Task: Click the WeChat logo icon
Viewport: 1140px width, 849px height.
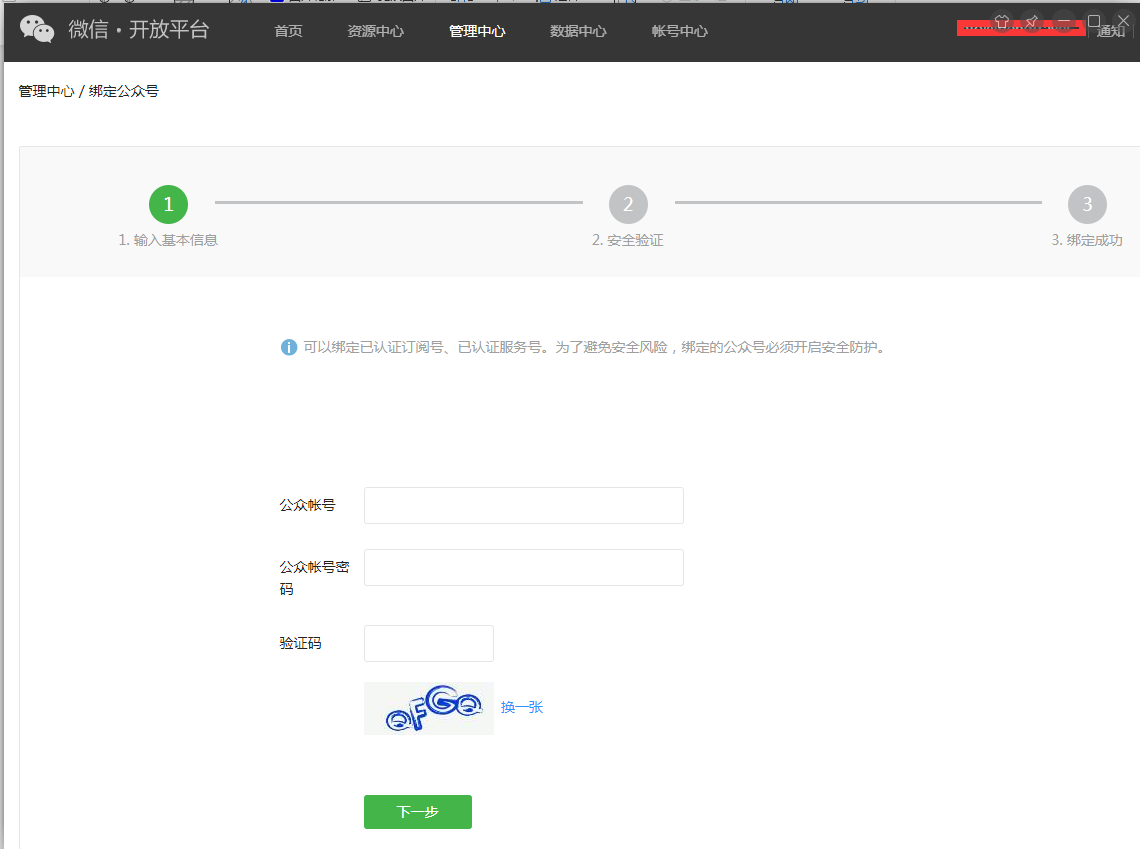Action: coord(38,30)
